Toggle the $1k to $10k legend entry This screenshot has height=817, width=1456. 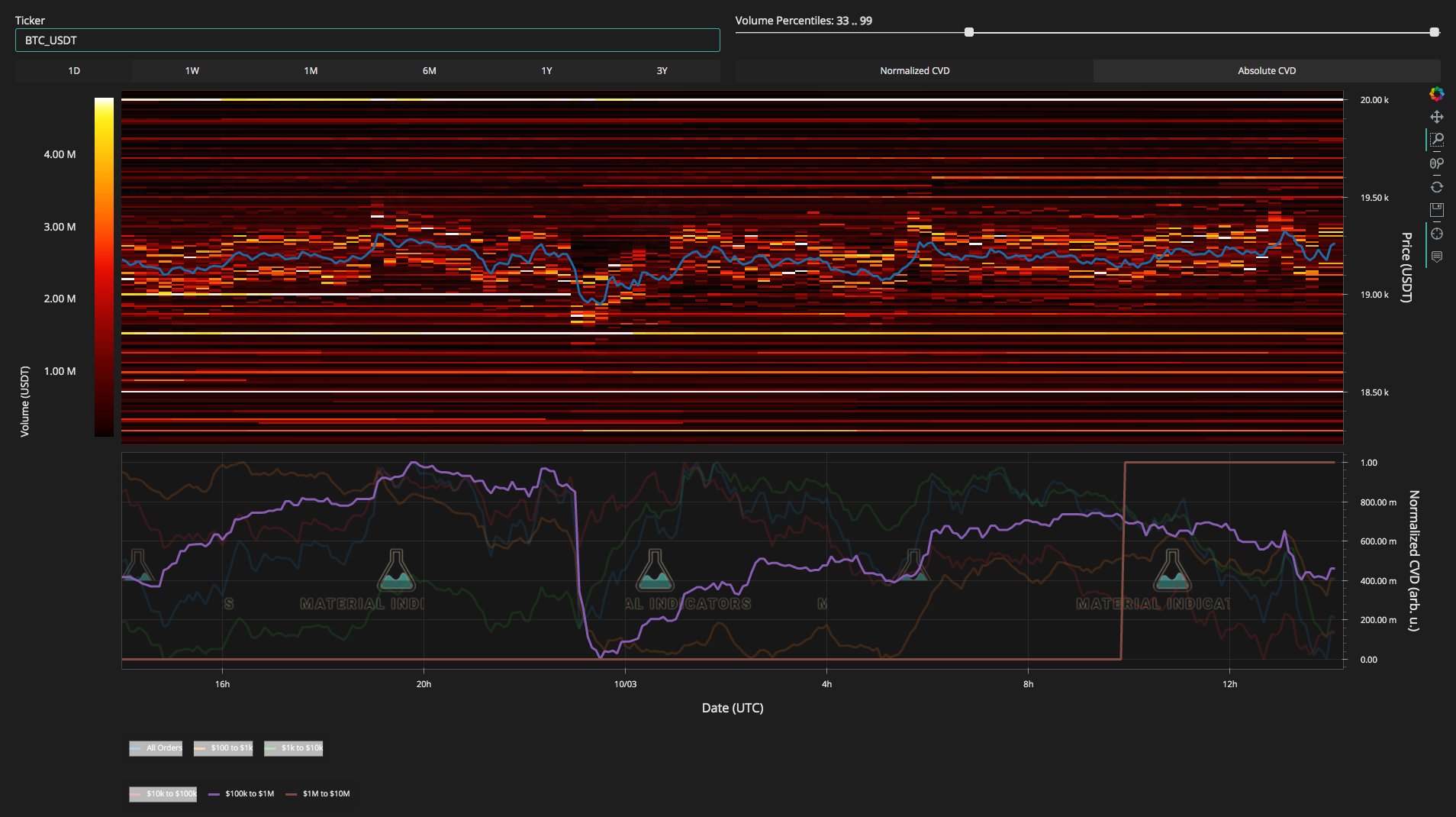tap(293, 748)
